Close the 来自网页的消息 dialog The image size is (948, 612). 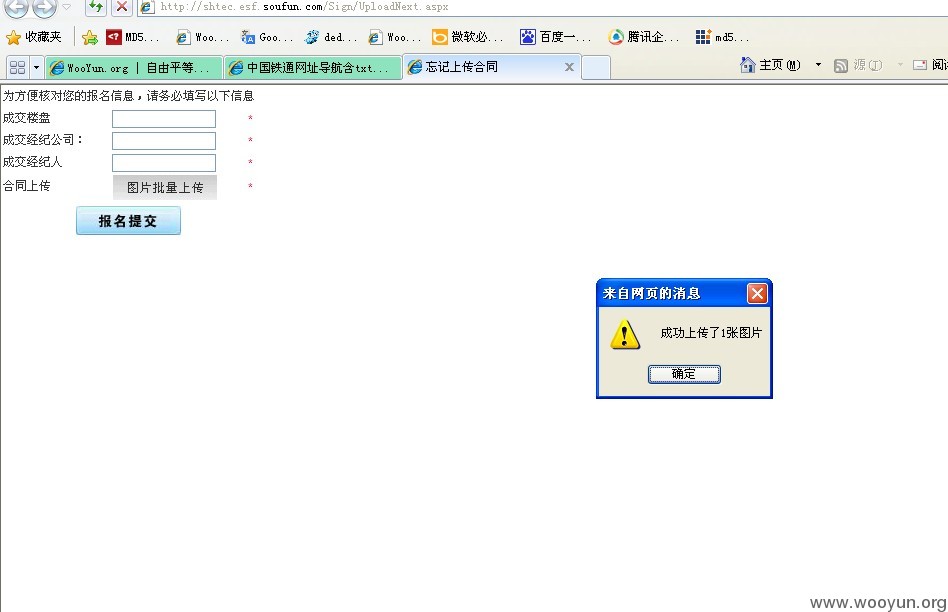757,293
